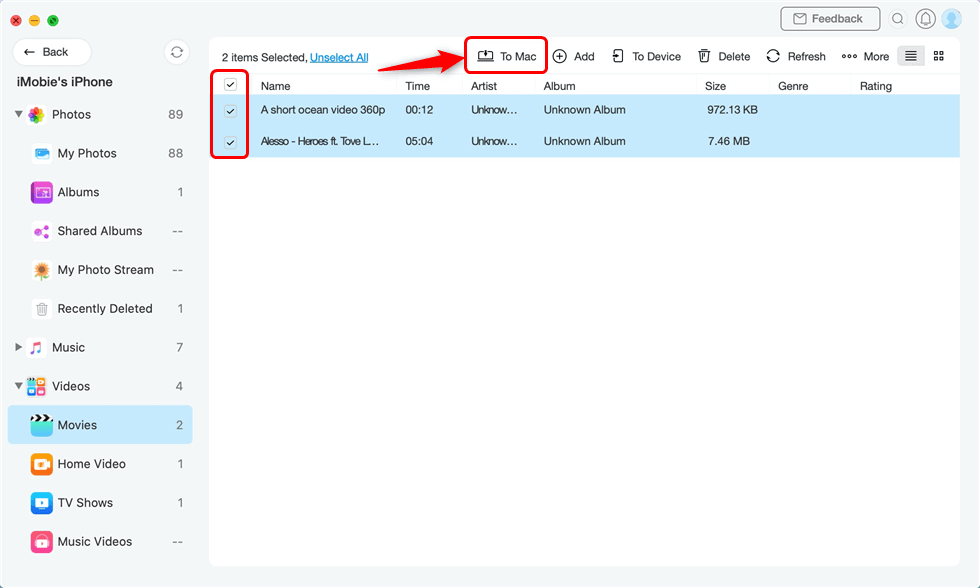Open the Albums sidebar item

point(100,192)
